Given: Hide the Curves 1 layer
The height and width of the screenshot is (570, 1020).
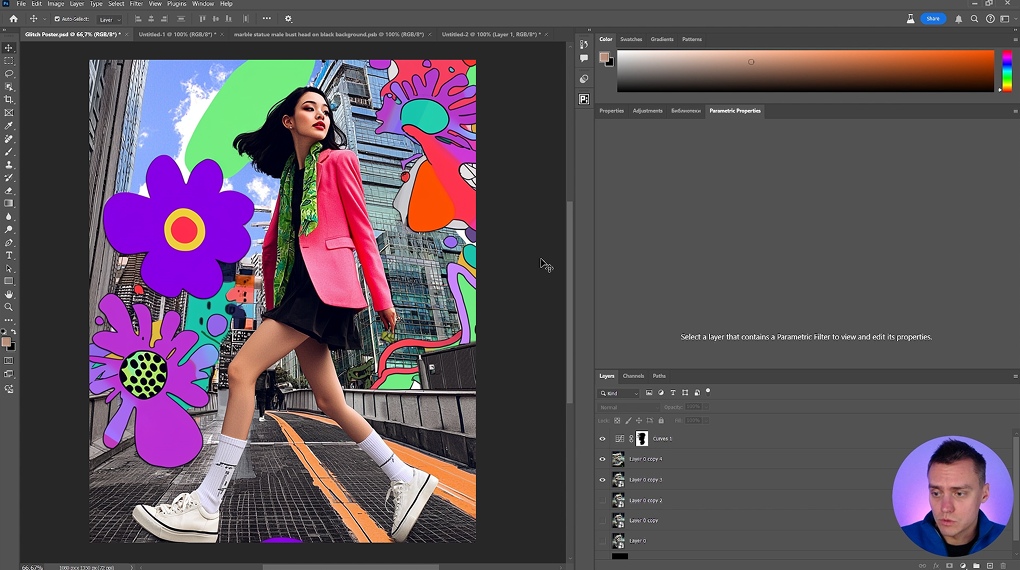Looking at the screenshot, I should tap(602, 439).
